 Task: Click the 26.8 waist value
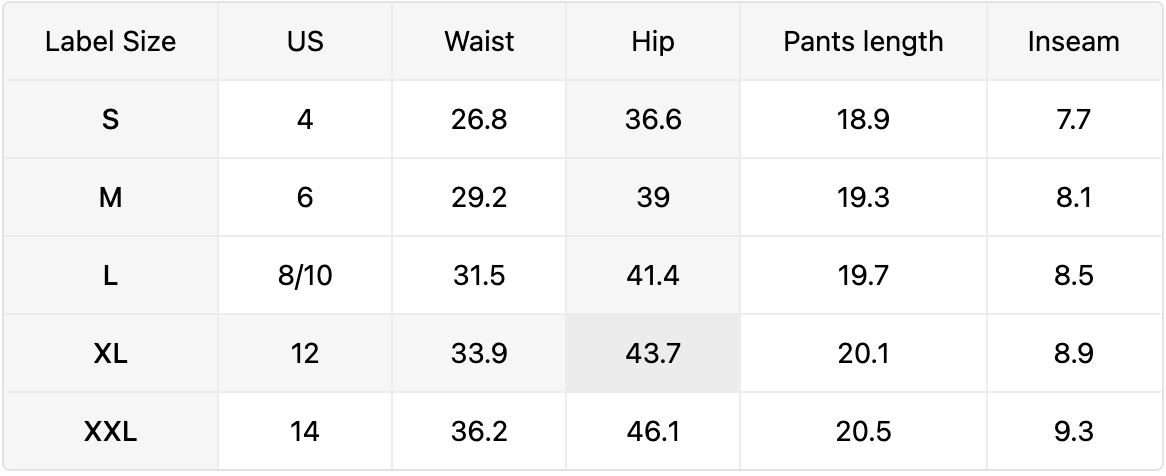click(x=479, y=120)
